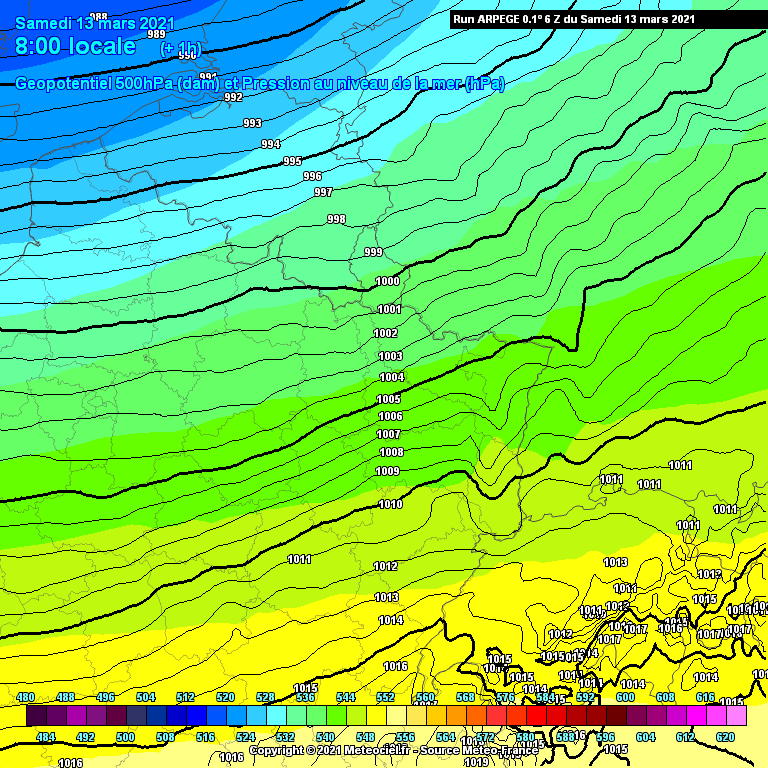The image size is (768, 768).
Task: Click the 995 hPa isobar label
Action: [x=292, y=161]
